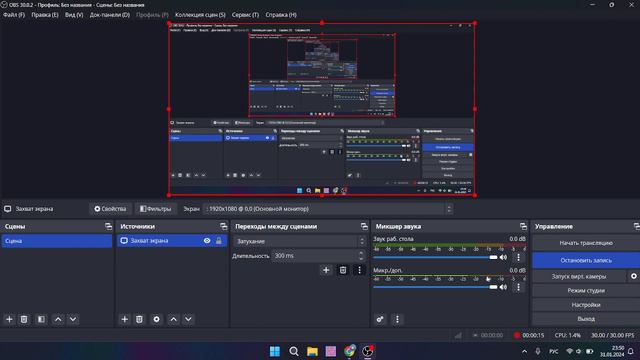Show hidden tray icons chevron
This screenshot has width=640, height=360.
524,351
